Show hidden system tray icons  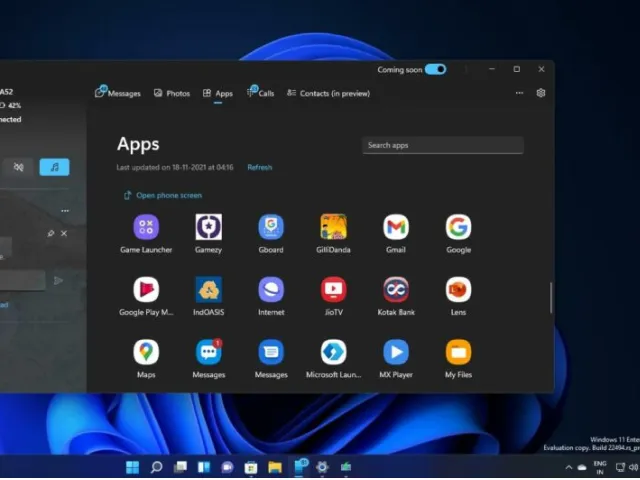(569, 467)
